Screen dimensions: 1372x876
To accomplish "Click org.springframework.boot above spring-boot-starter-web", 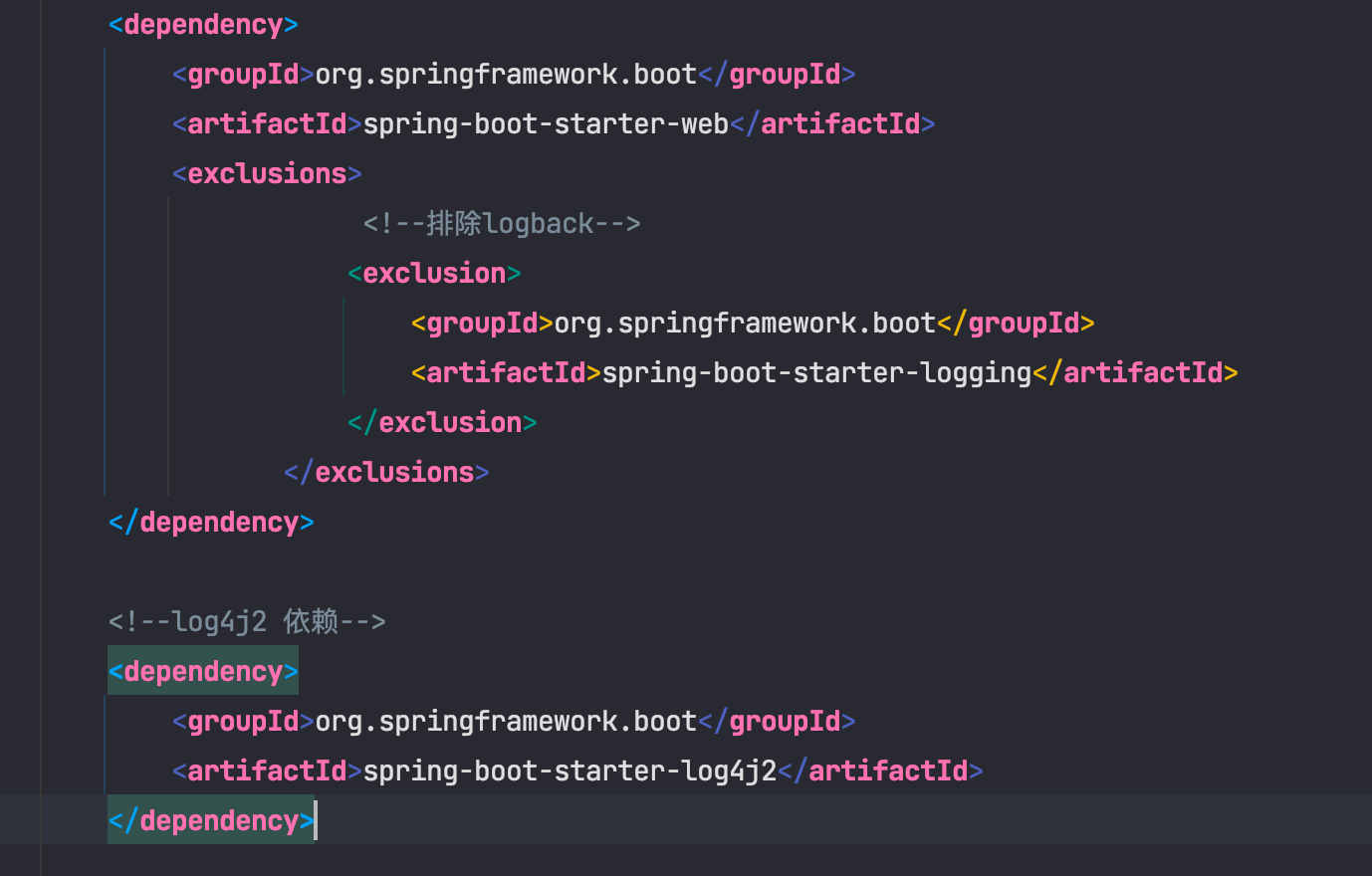I will pyautogui.click(x=506, y=74).
